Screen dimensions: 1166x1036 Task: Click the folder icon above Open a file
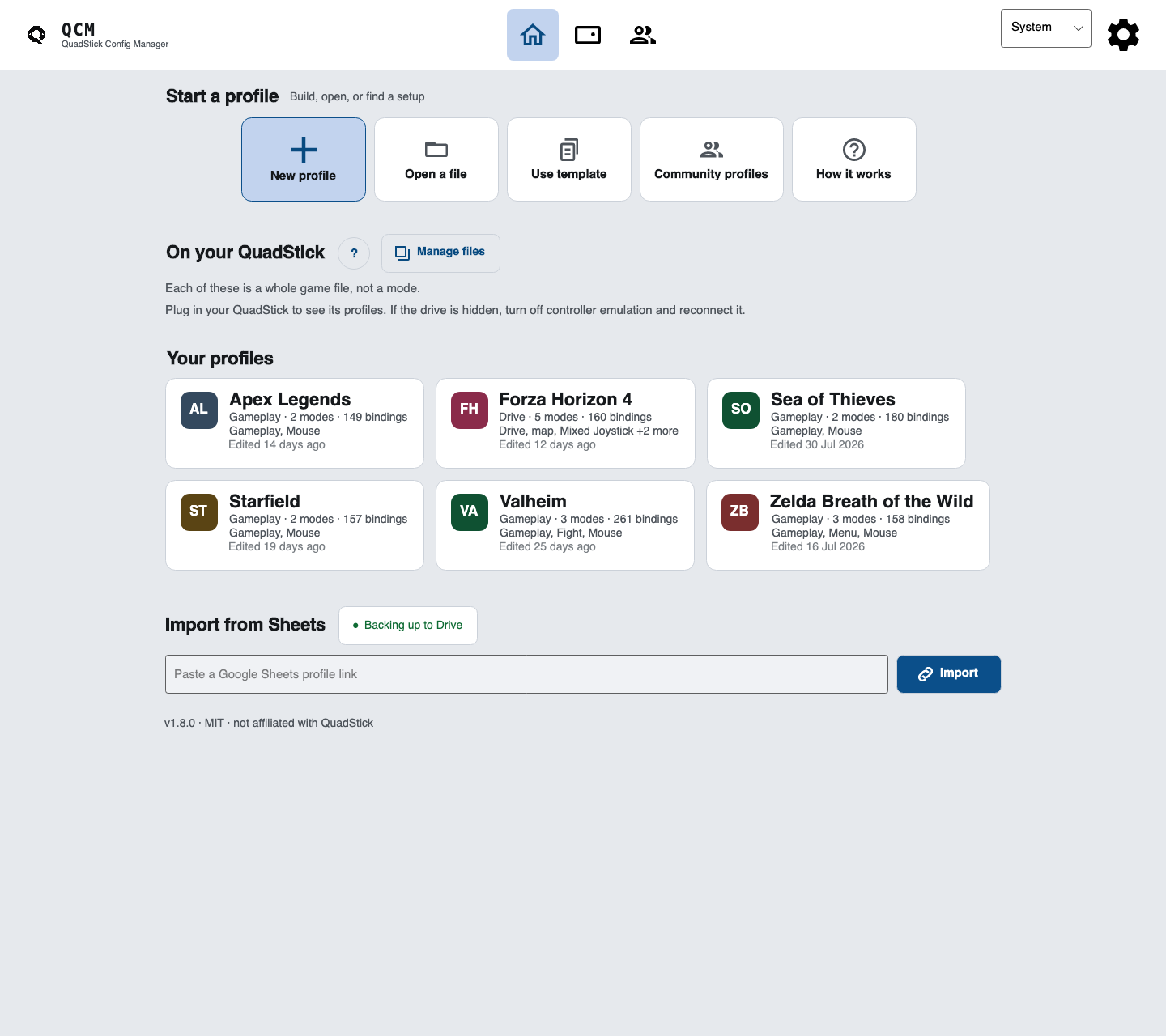pyautogui.click(x=436, y=150)
